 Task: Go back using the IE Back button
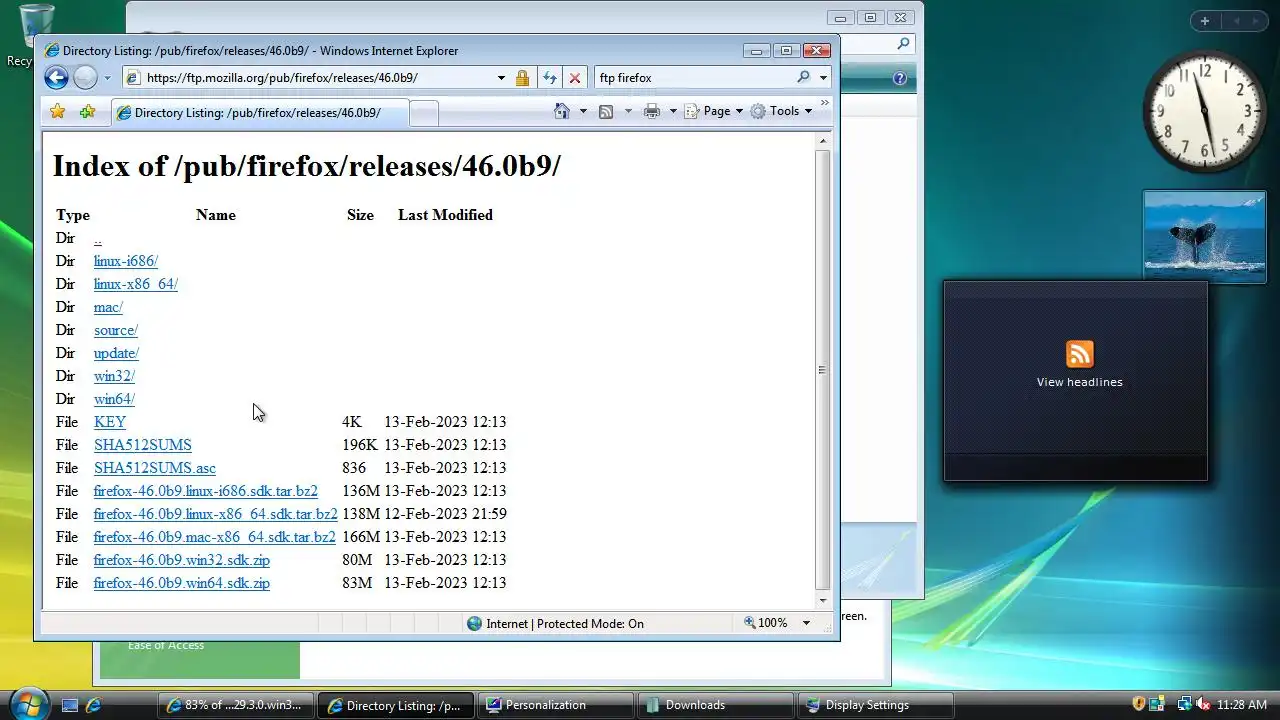coord(56,77)
